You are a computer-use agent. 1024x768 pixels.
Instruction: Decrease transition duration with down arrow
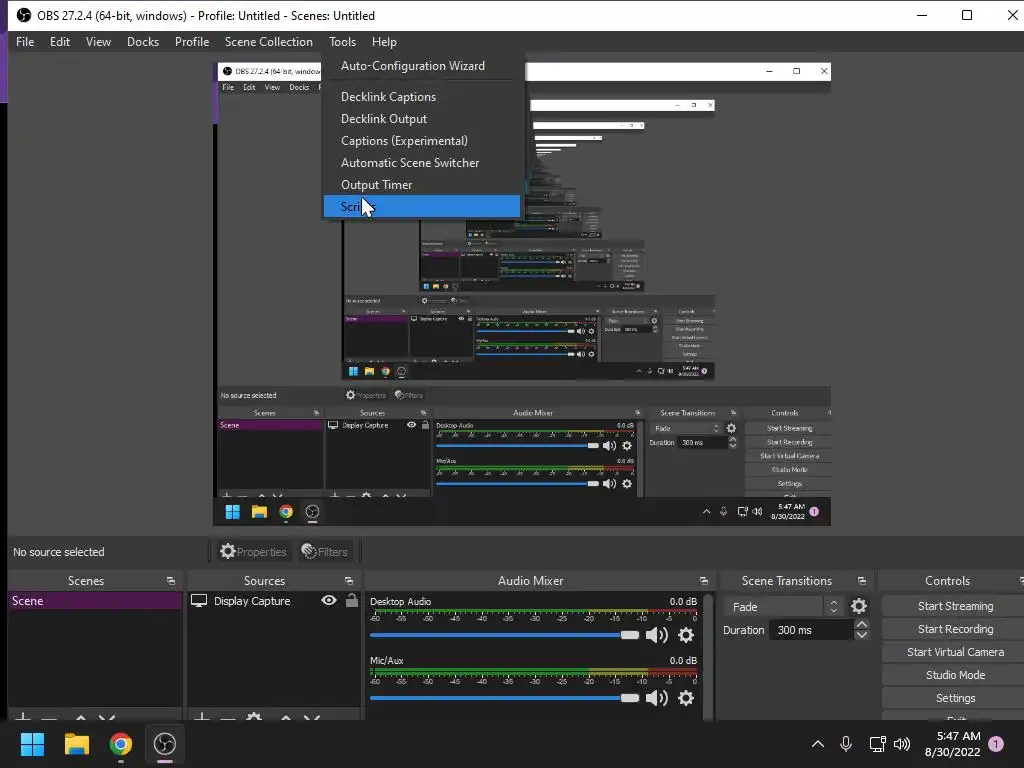[861, 635]
